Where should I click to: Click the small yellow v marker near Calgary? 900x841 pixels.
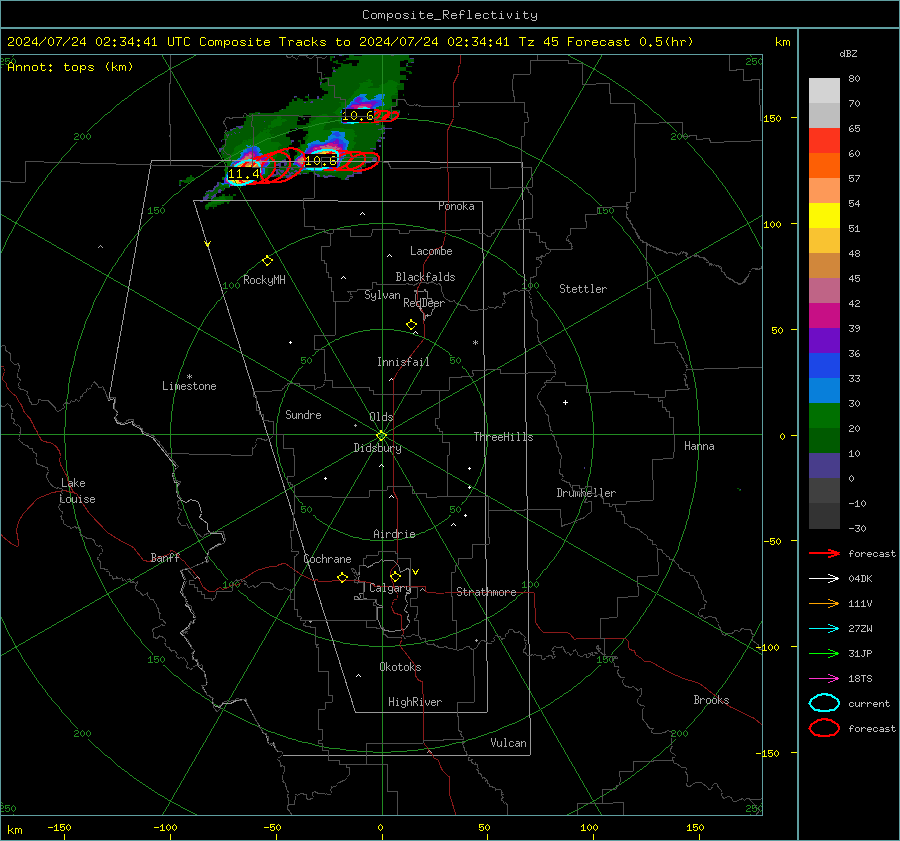[x=416, y=572]
